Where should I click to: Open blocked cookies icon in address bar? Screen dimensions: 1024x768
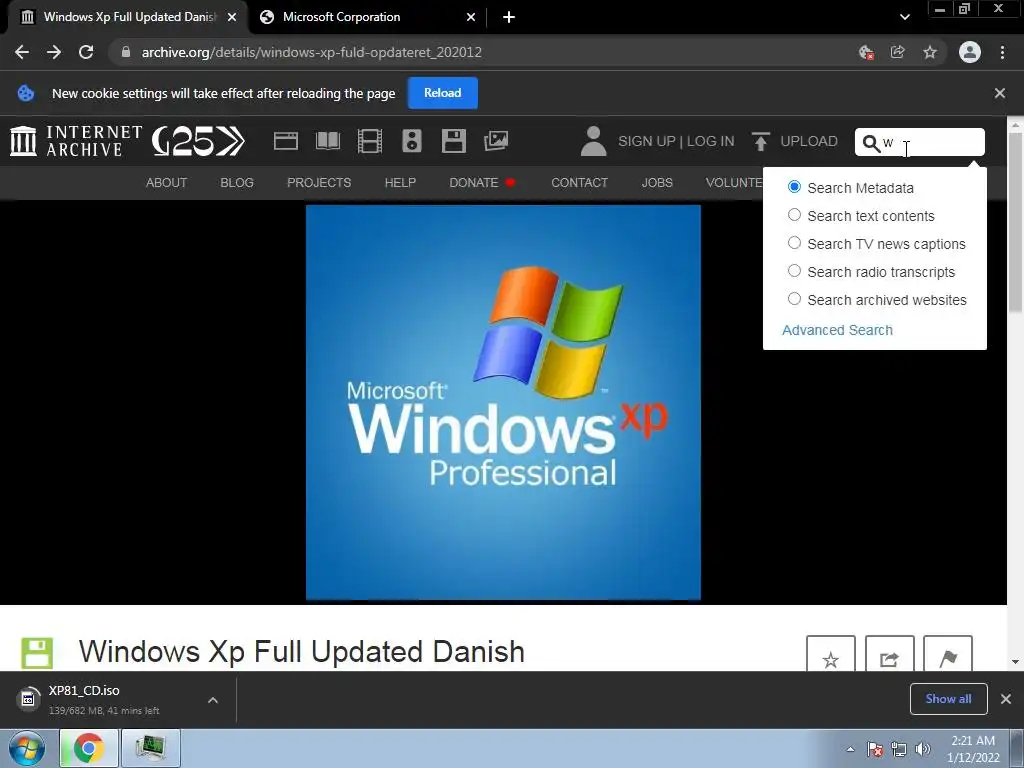pyautogui.click(x=867, y=52)
